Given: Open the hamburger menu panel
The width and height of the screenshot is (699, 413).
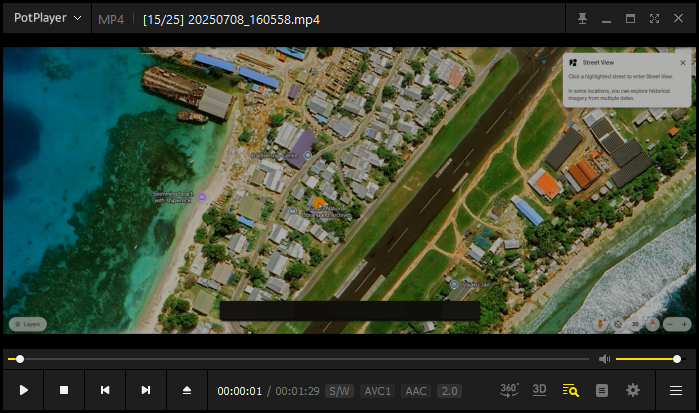Looking at the screenshot, I should coord(676,390).
